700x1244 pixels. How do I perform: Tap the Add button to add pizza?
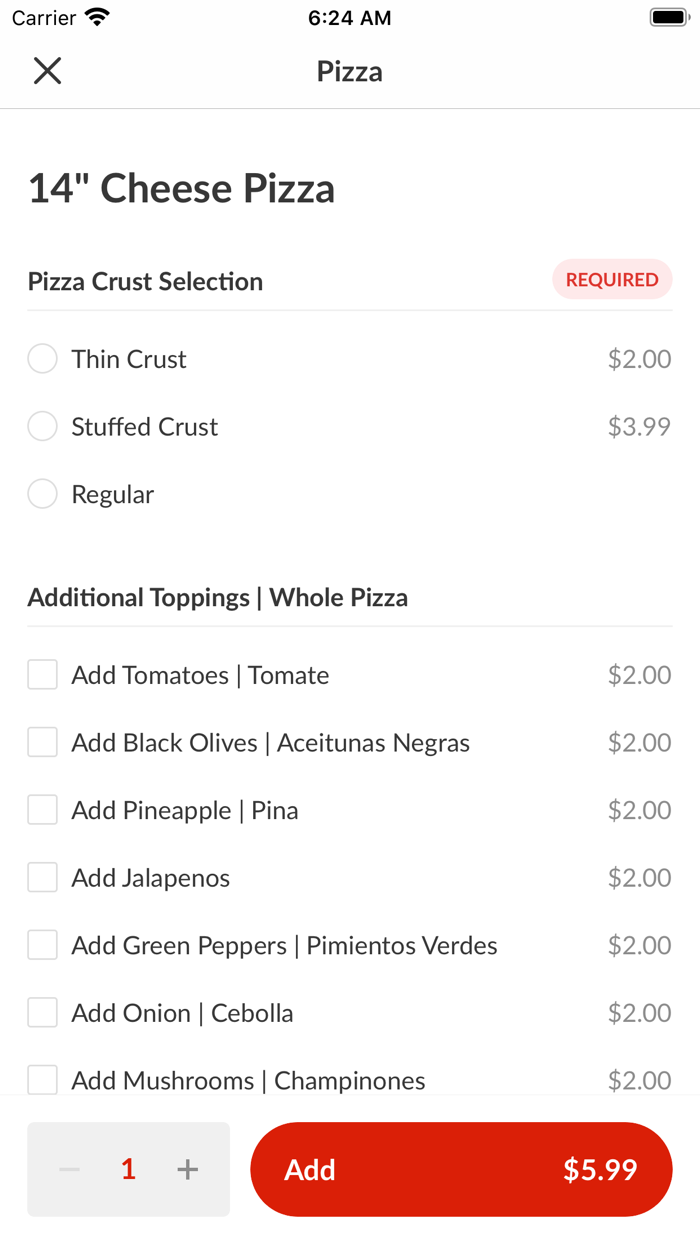(311, 1169)
